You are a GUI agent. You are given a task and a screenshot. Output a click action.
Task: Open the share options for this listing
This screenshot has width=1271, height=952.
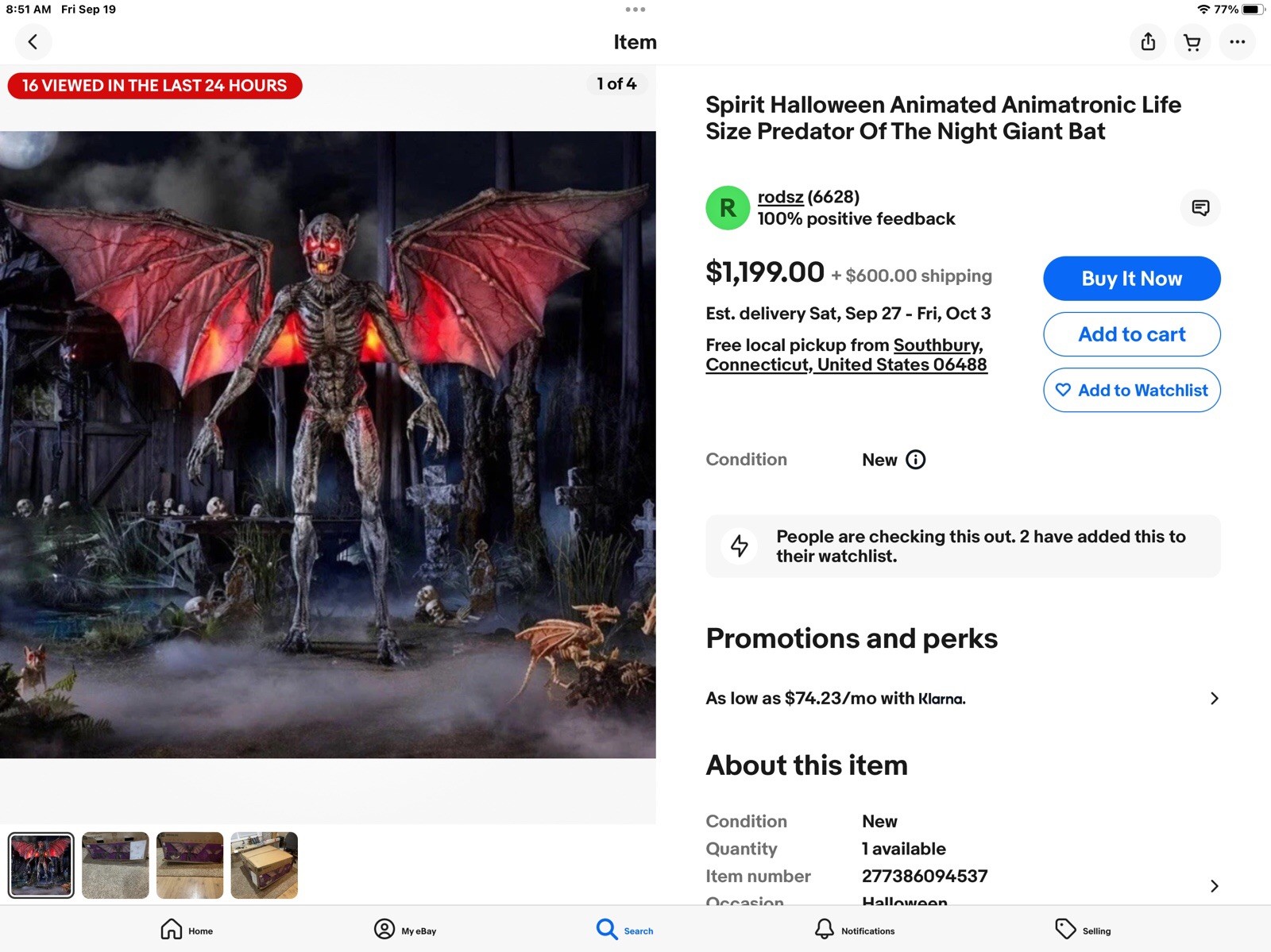pyautogui.click(x=1147, y=42)
